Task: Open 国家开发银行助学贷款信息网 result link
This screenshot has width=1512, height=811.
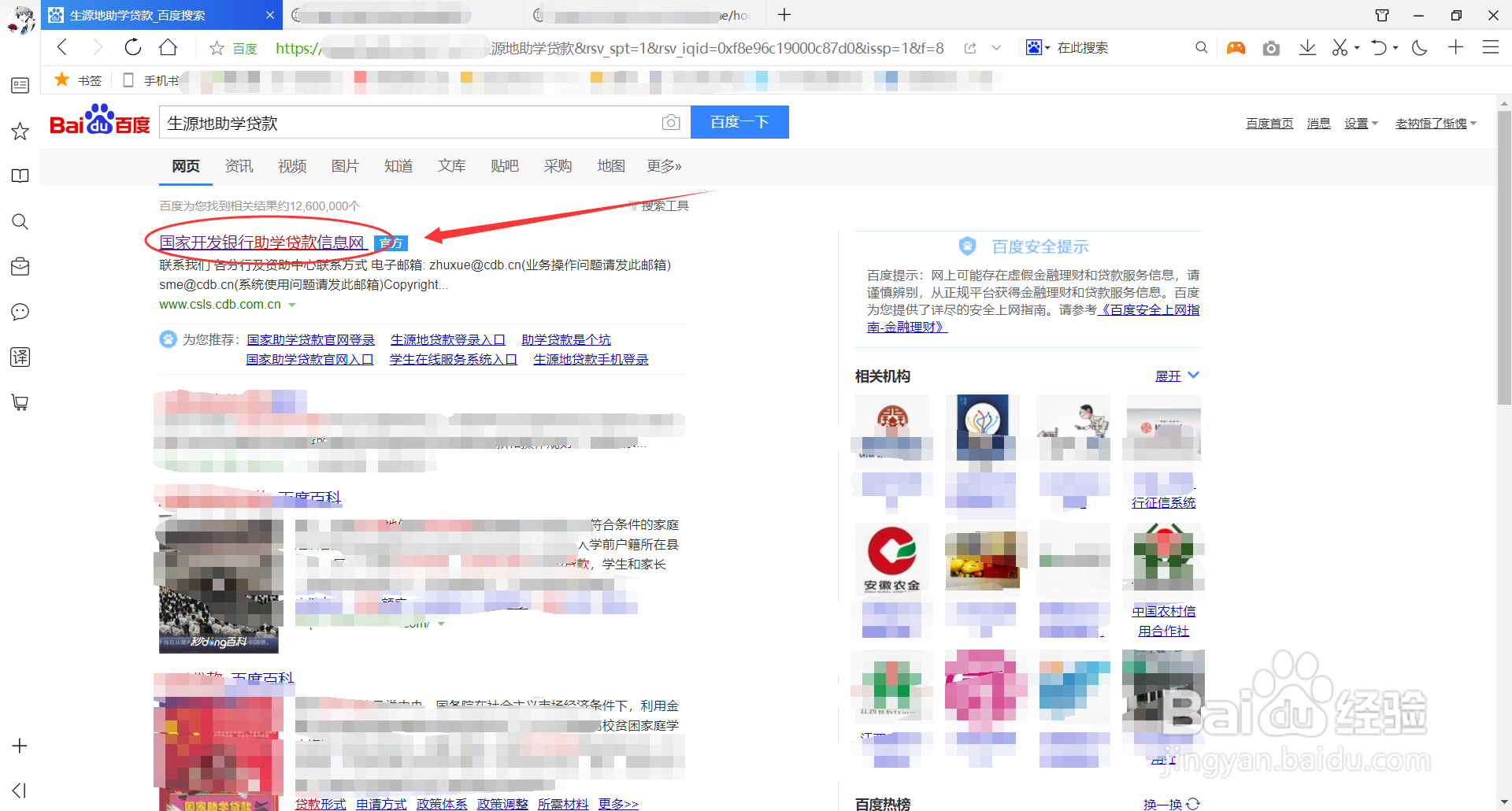Action: [x=263, y=243]
